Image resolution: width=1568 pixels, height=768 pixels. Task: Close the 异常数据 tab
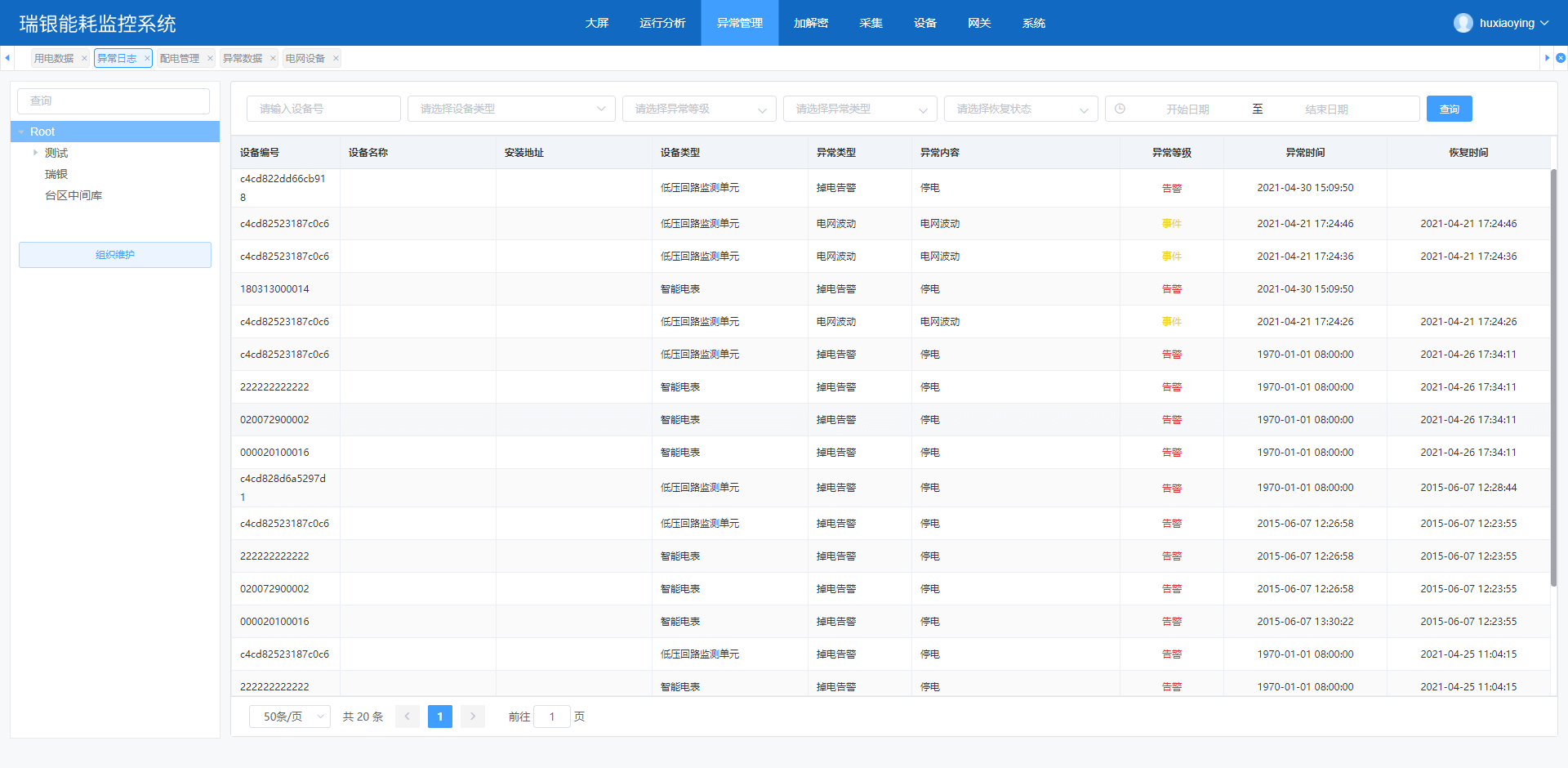(273, 59)
